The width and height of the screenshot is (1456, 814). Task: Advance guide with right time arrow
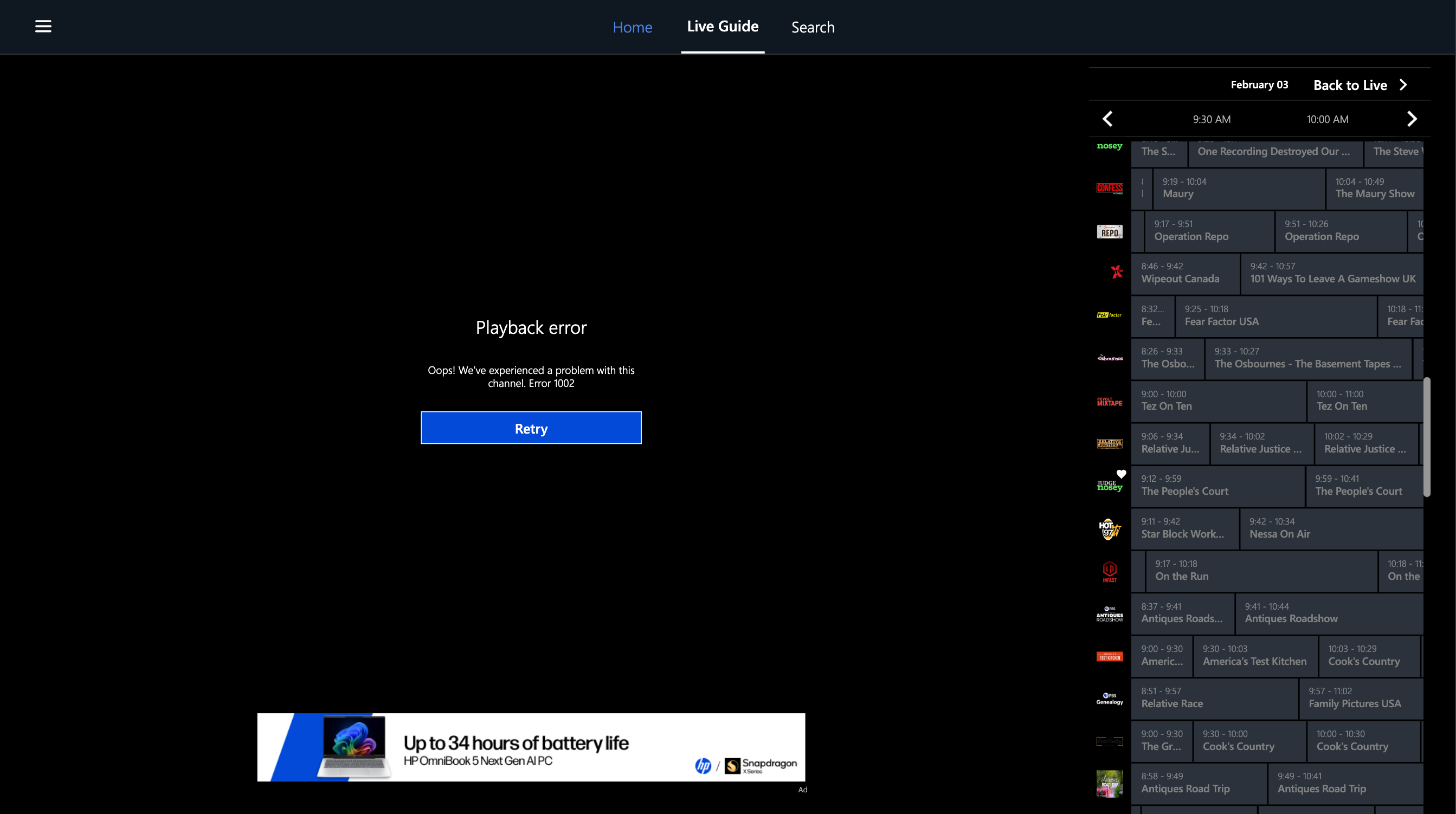pos(1412,119)
